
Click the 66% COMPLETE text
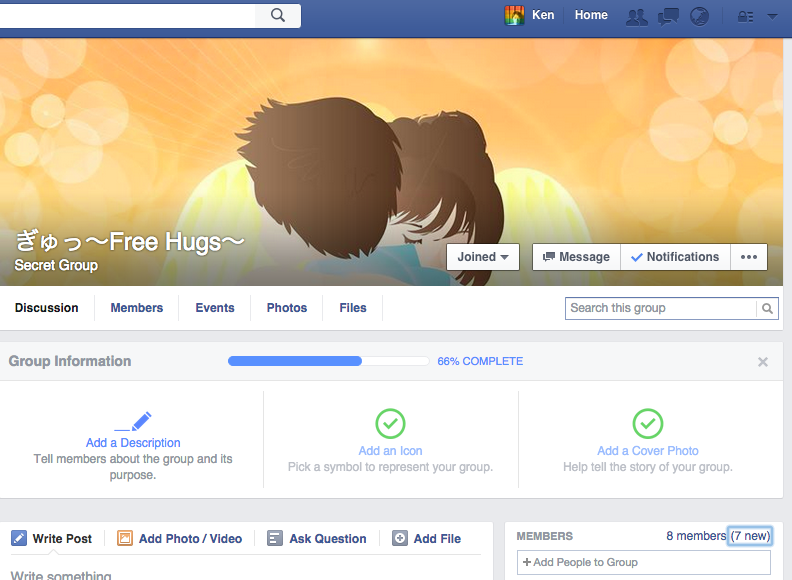point(480,361)
